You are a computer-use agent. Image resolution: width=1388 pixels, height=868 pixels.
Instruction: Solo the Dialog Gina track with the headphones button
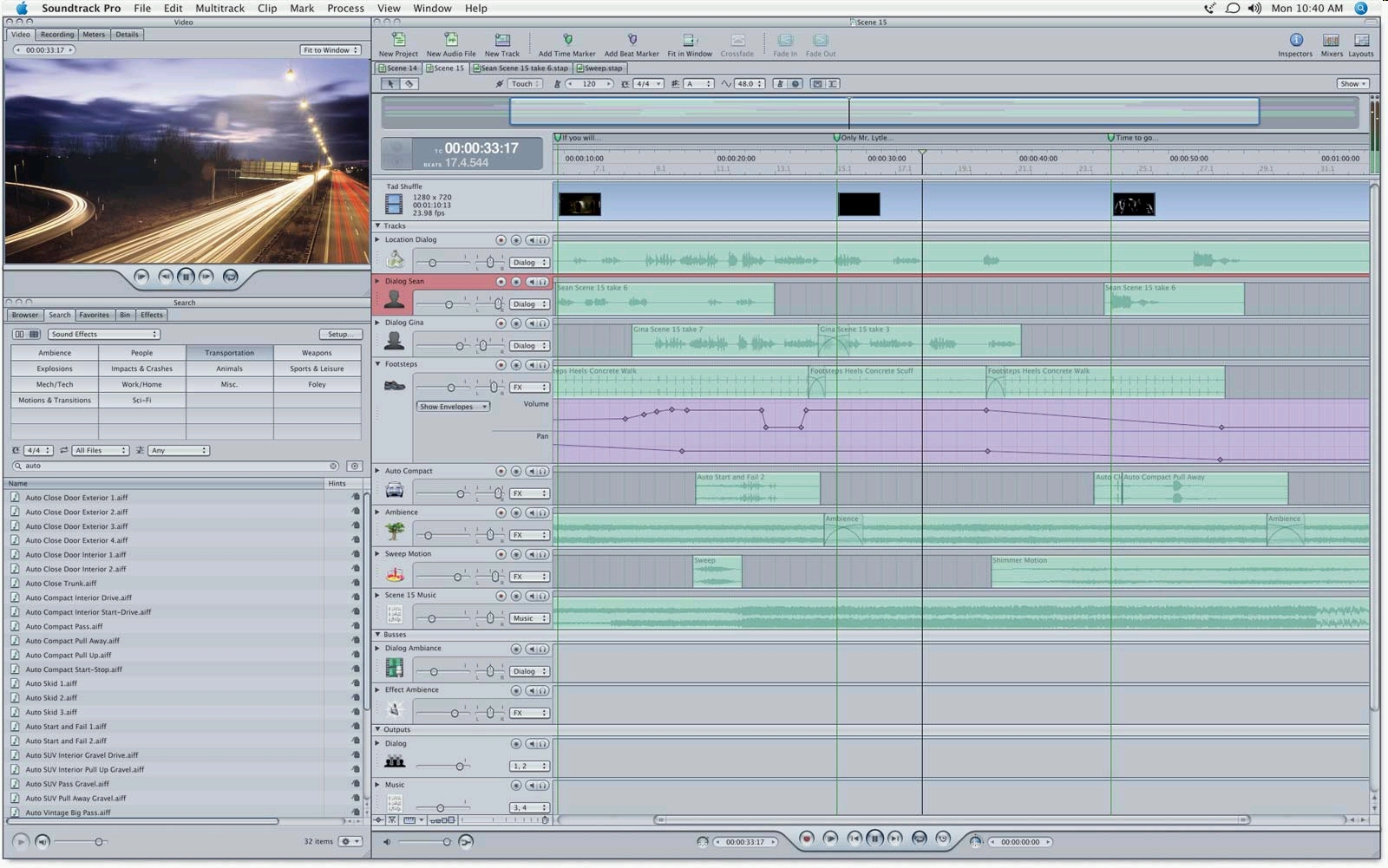click(543, 323)
